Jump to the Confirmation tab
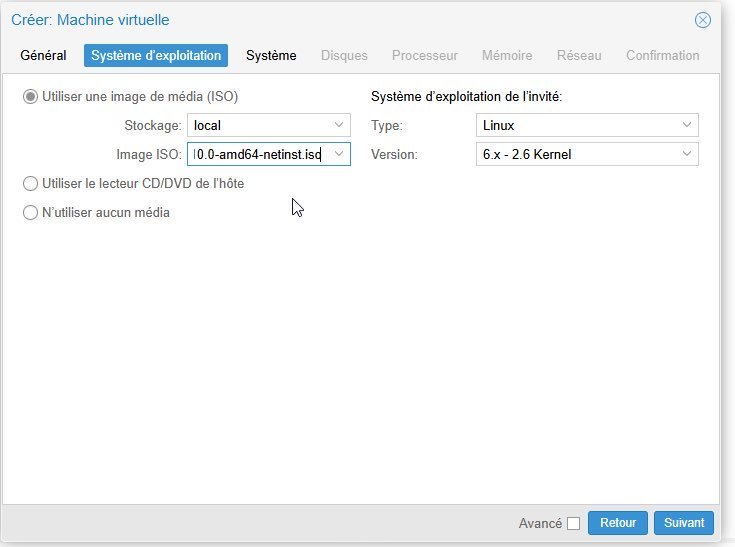Viewport: 735px width, 547px height. (x=662, y=56)
